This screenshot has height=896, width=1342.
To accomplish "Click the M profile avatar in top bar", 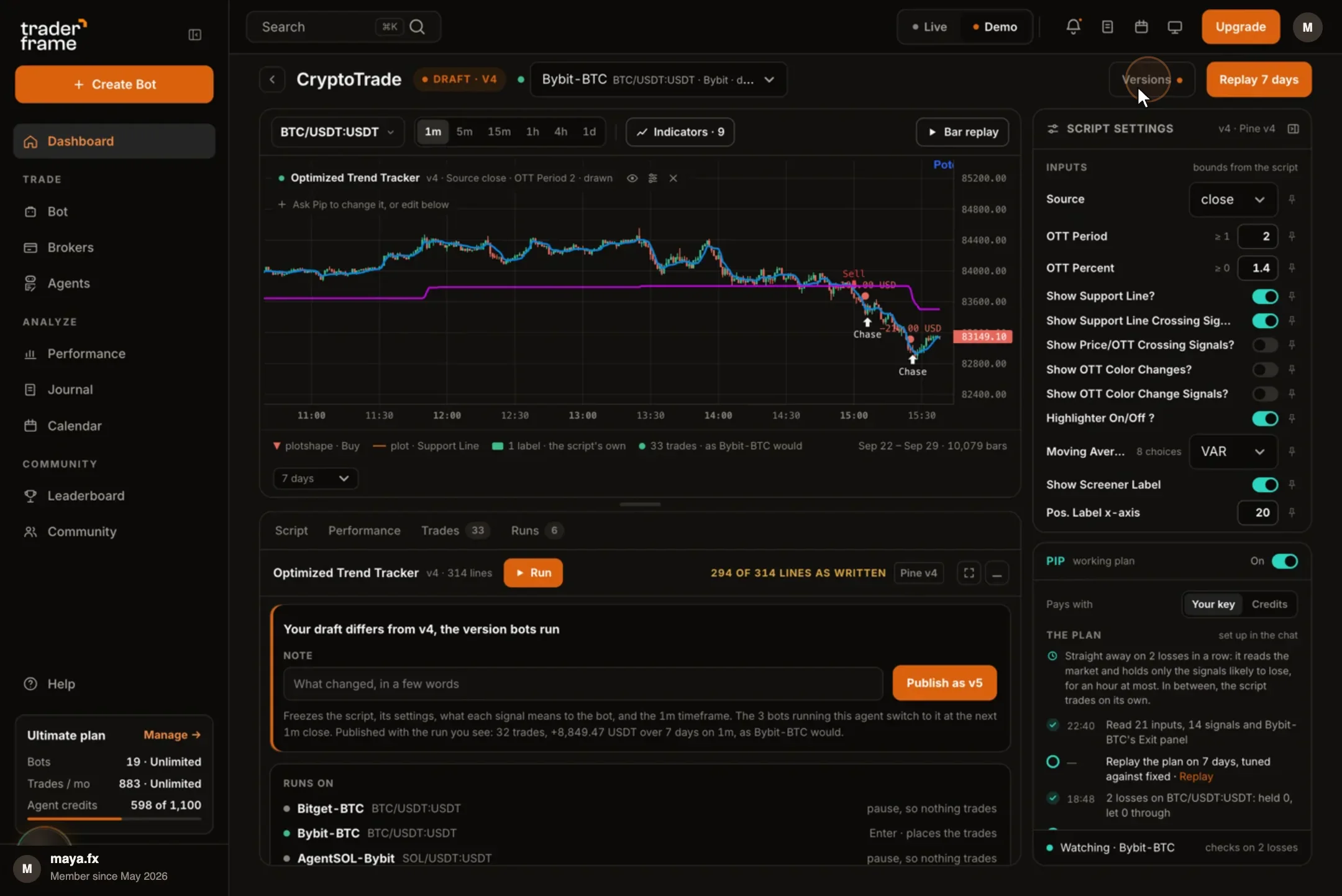I will (1307, 27).
